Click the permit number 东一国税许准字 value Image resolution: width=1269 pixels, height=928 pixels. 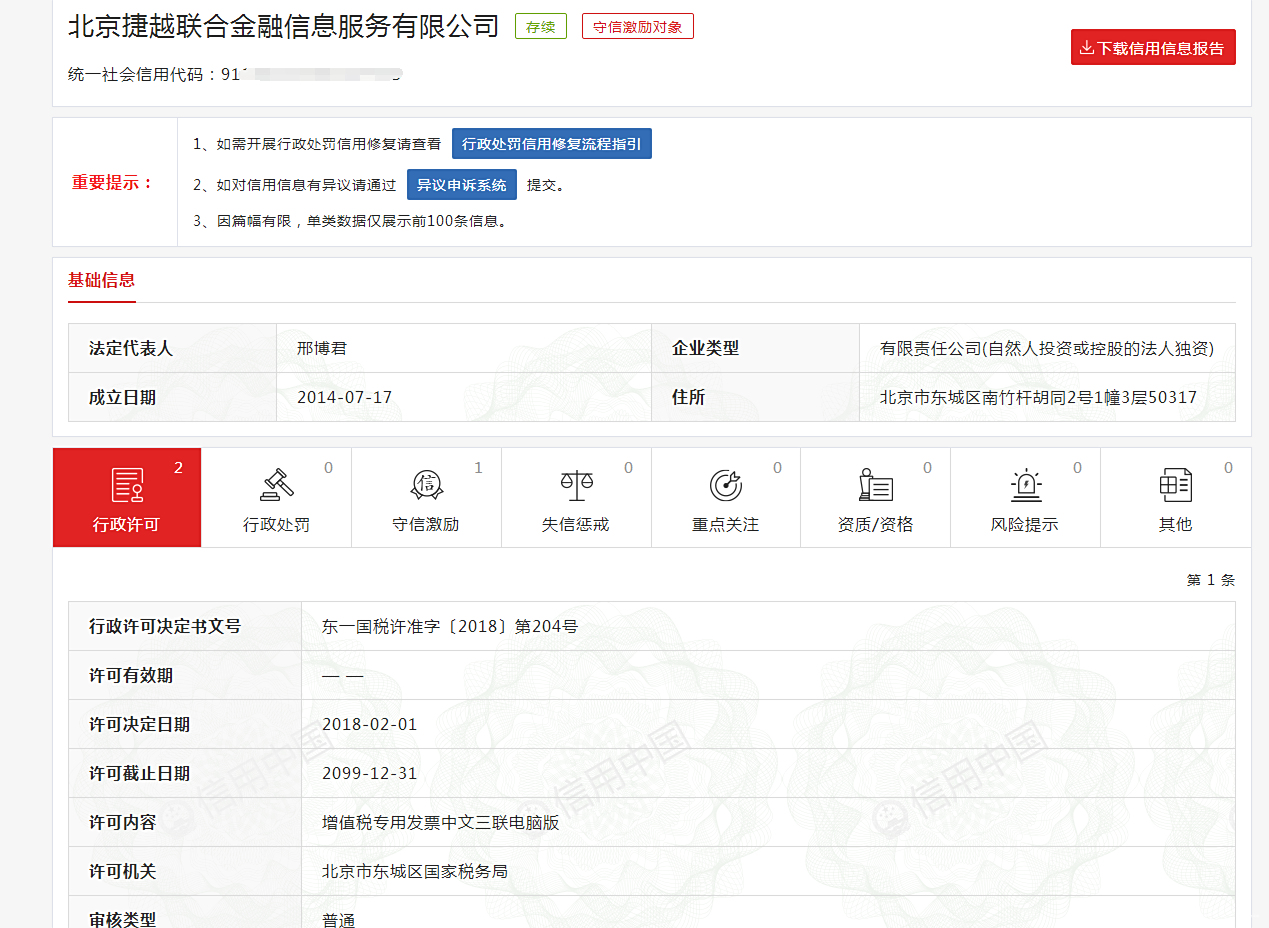pos(449,627)
